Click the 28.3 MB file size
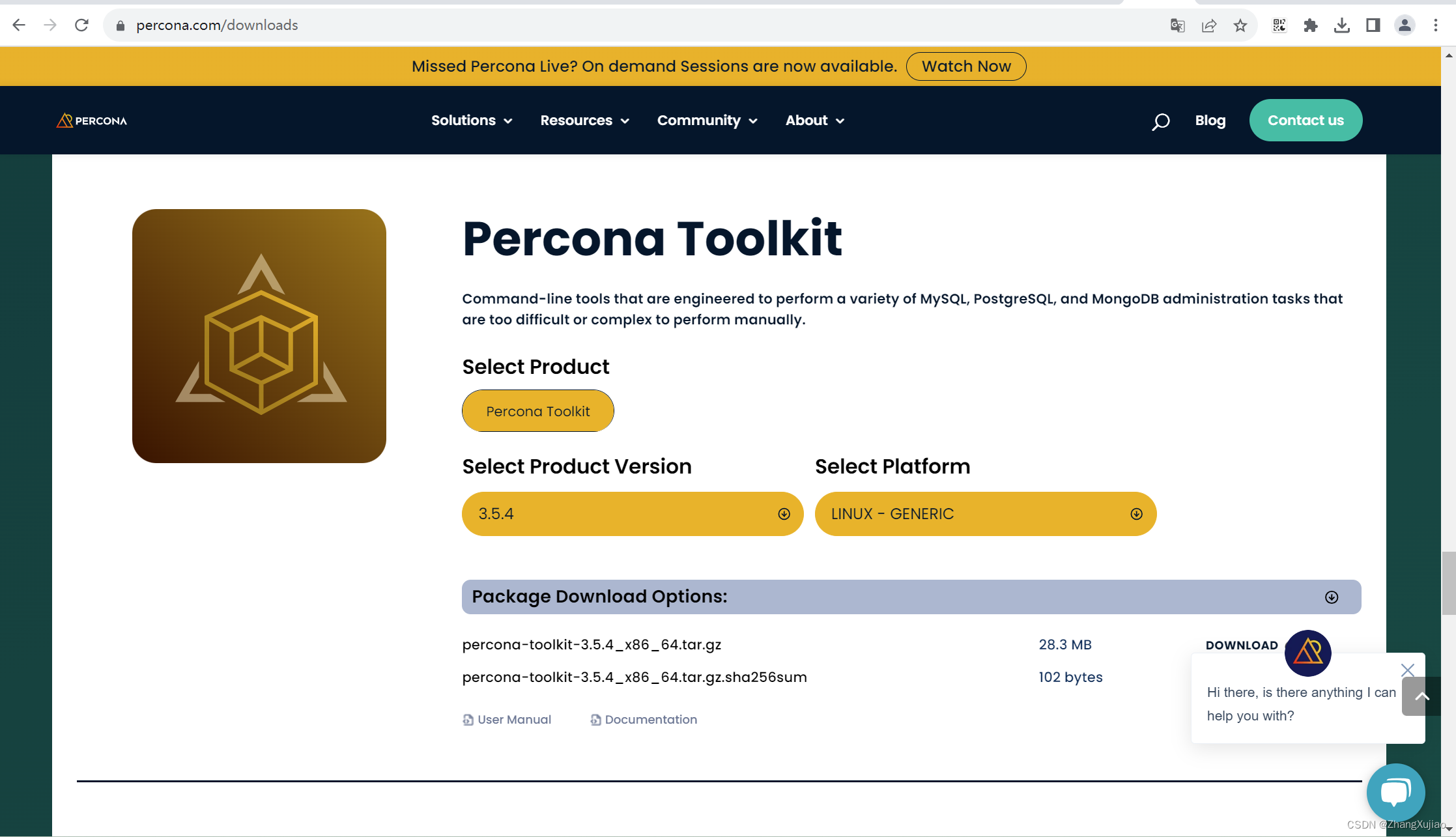The image size is (1456, 837). tap(1065, 645)
